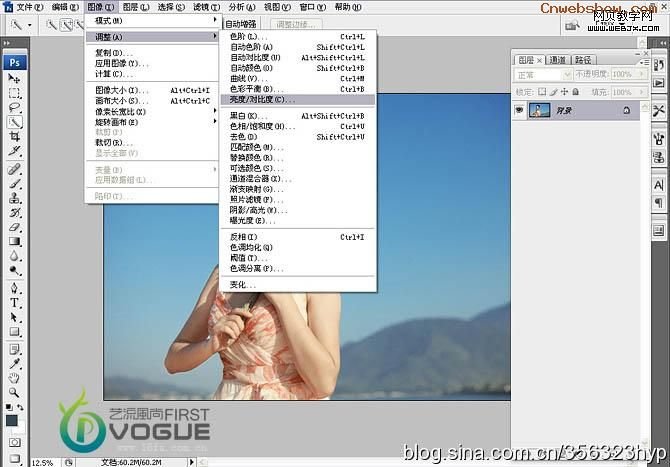Select the Blur tool
The width and height of the screenshot is (670, 467).
tap(14, 256)
